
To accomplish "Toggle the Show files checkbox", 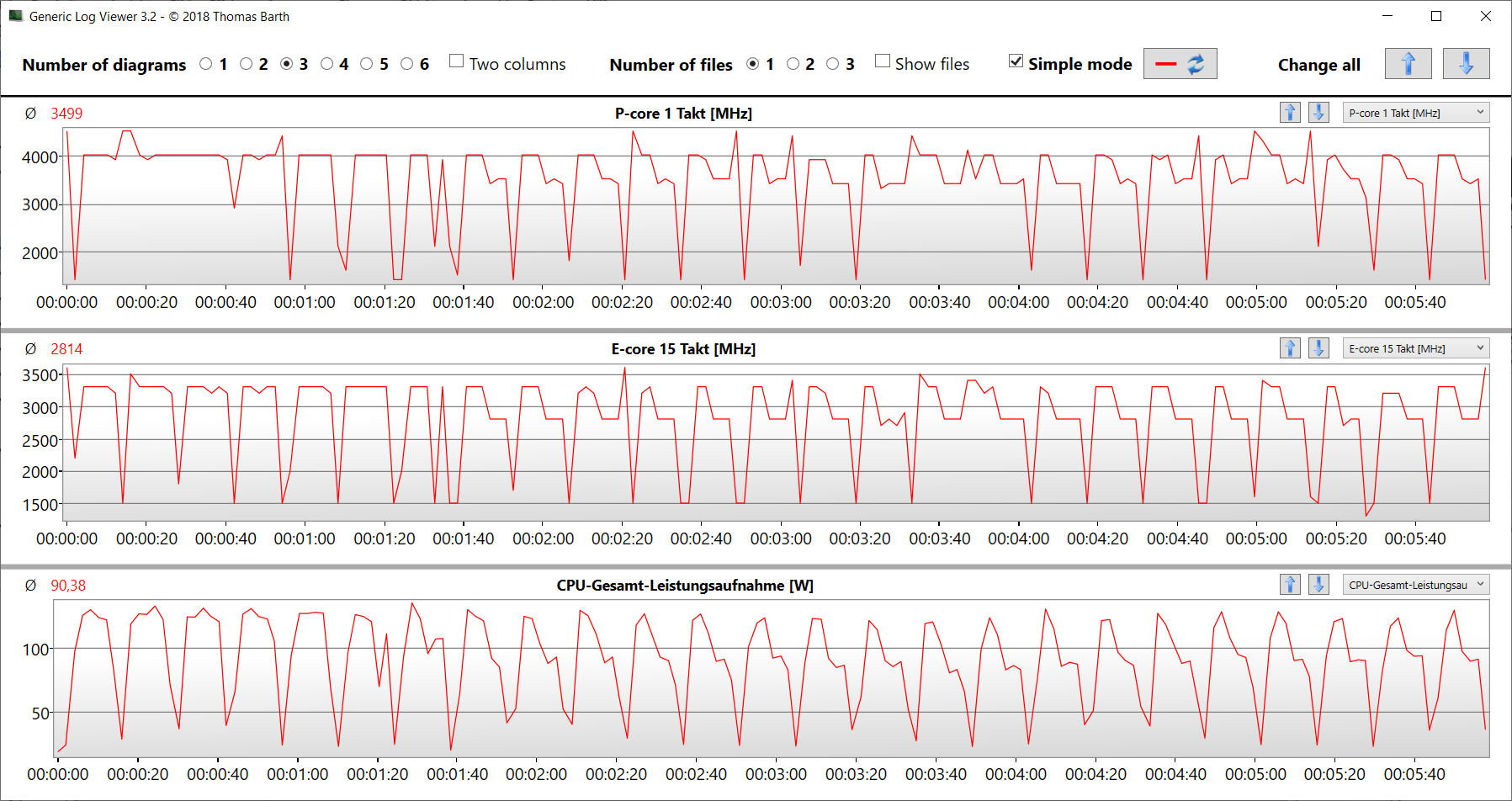I will click(x=883, y=61).
